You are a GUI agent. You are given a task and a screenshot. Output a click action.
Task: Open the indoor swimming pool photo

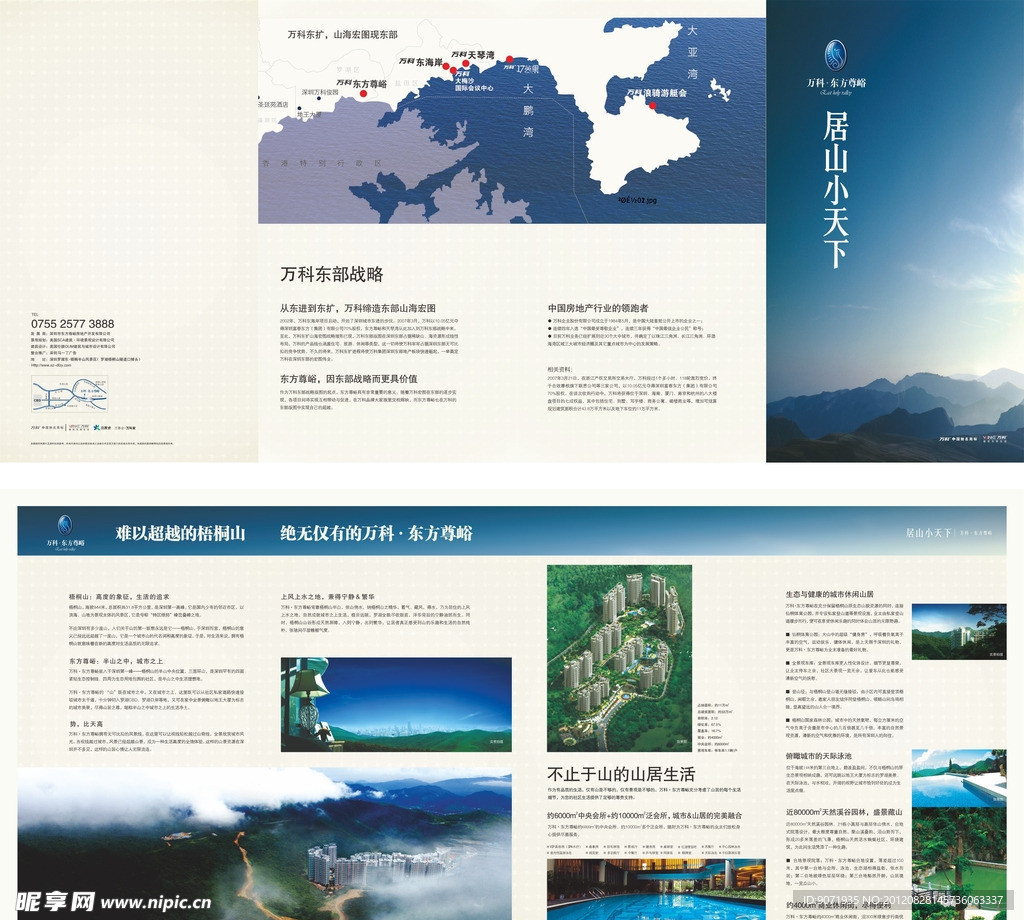click(x=656, y=889)
